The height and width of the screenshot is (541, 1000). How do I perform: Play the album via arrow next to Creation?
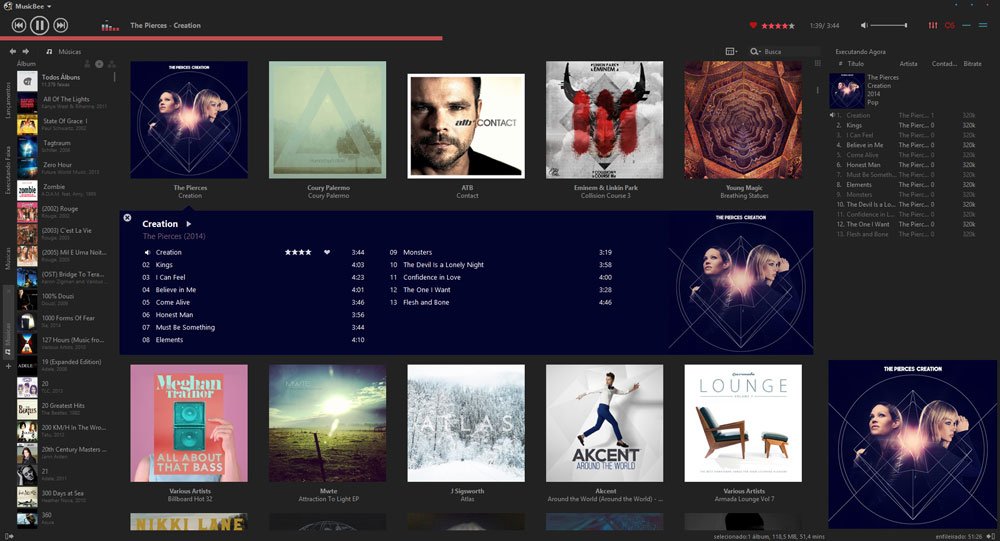(189, 224)
